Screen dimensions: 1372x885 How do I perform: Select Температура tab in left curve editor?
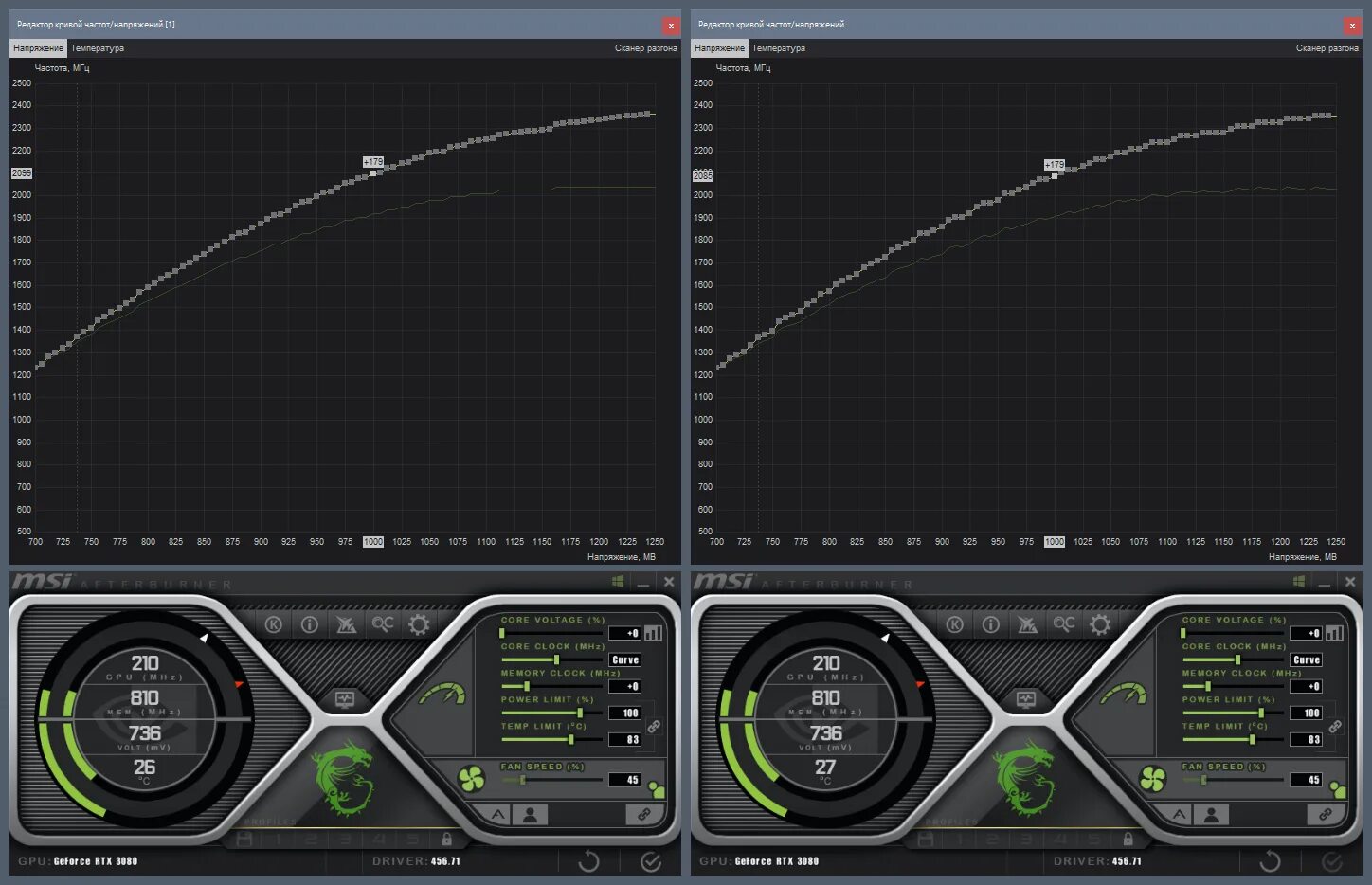98,47
